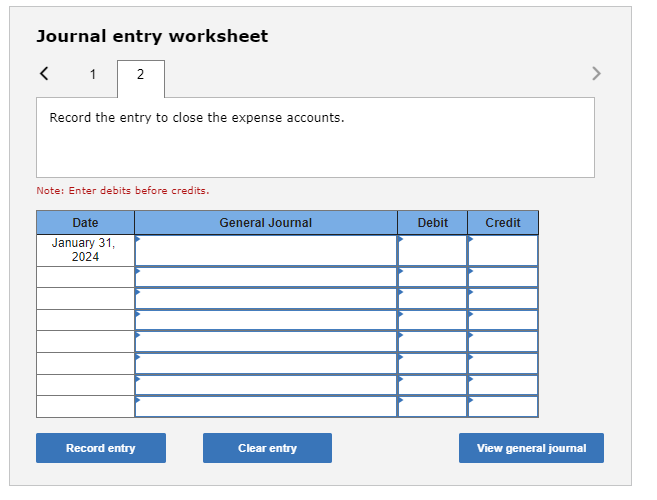657x500 pixels.
Task: Click the General Journal column header
Action: 266,223
